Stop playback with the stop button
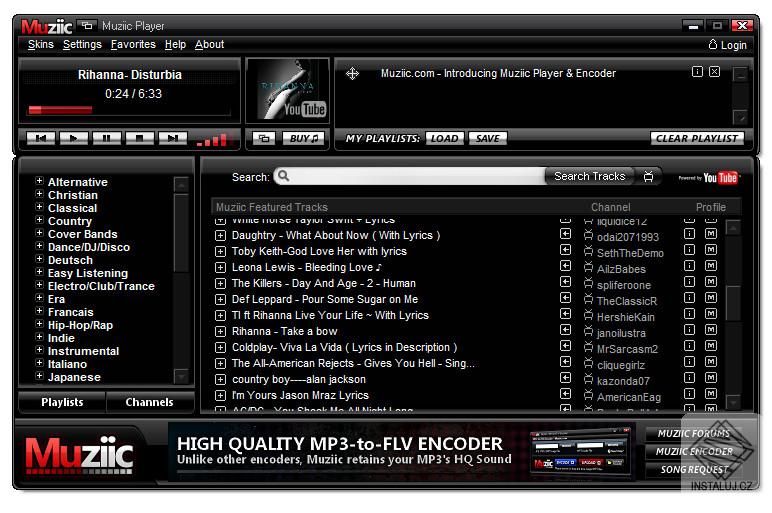This screenshot has height=513, width=772. (139, 138)
